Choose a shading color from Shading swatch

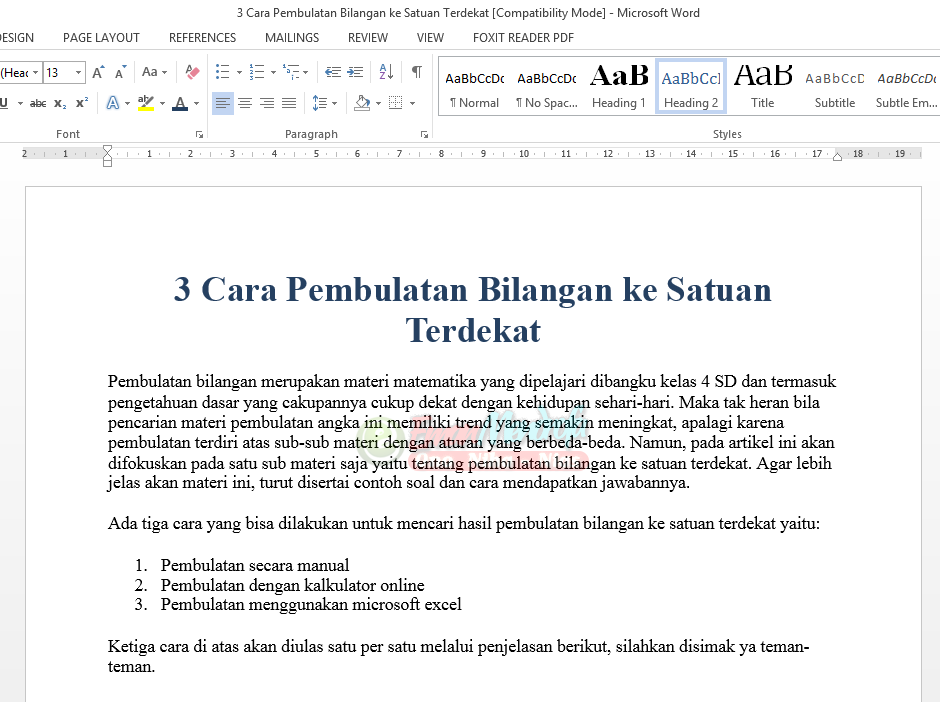[x=361, y=103]
